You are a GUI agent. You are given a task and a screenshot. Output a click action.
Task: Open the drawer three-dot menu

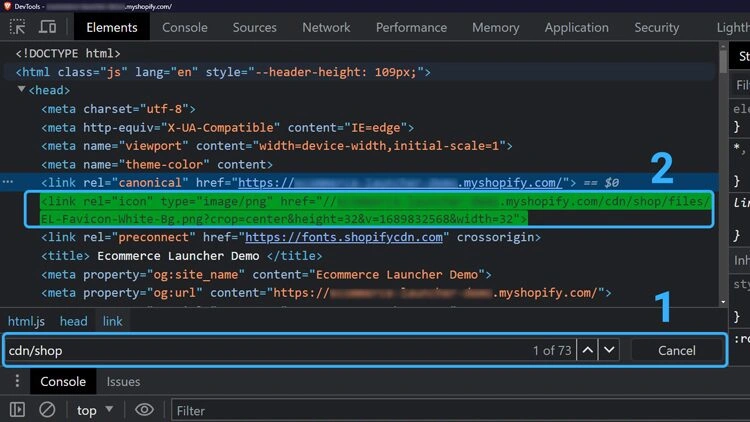point(17,382)
